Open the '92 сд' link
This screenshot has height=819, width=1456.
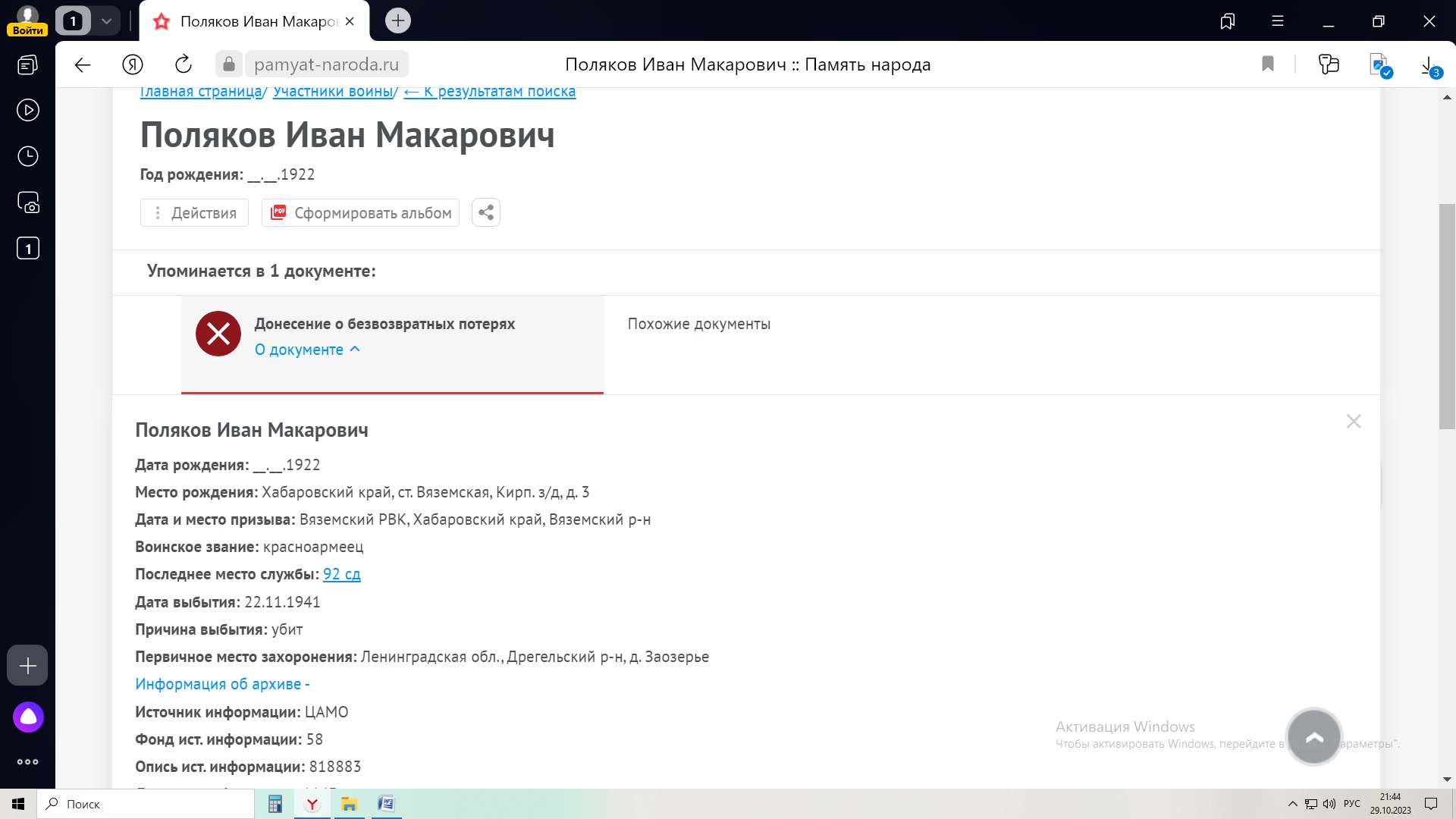pos(341,574)
